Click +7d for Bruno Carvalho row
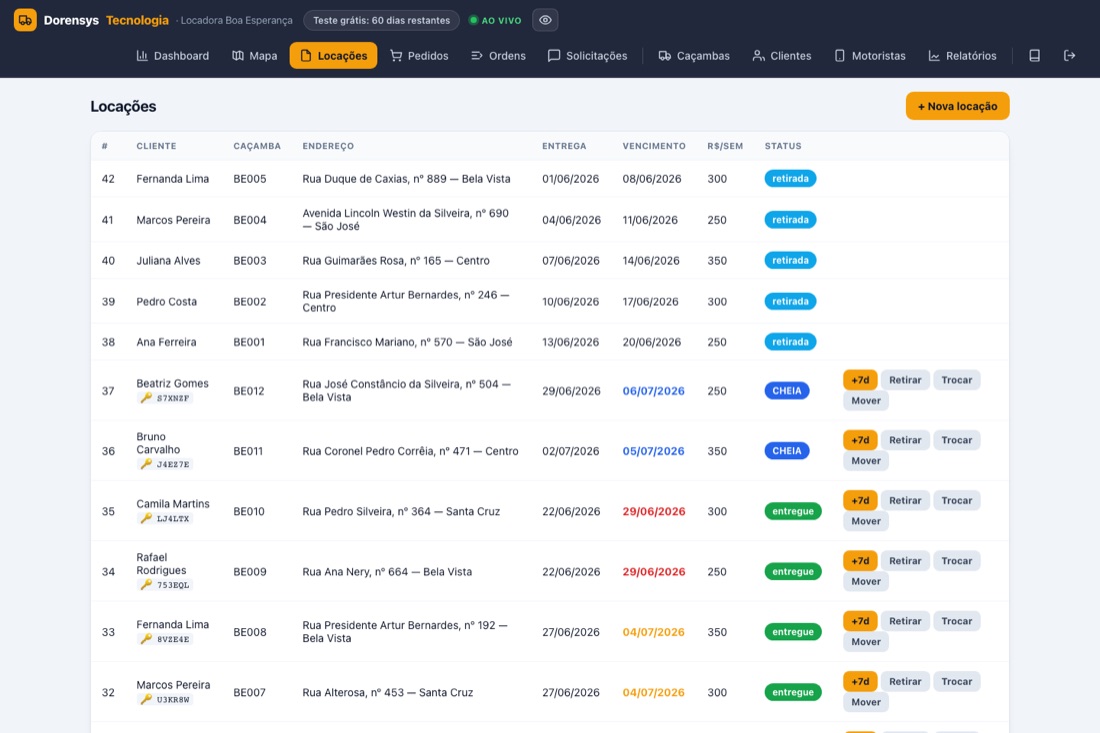1100x733 pixels. (860, 440)
